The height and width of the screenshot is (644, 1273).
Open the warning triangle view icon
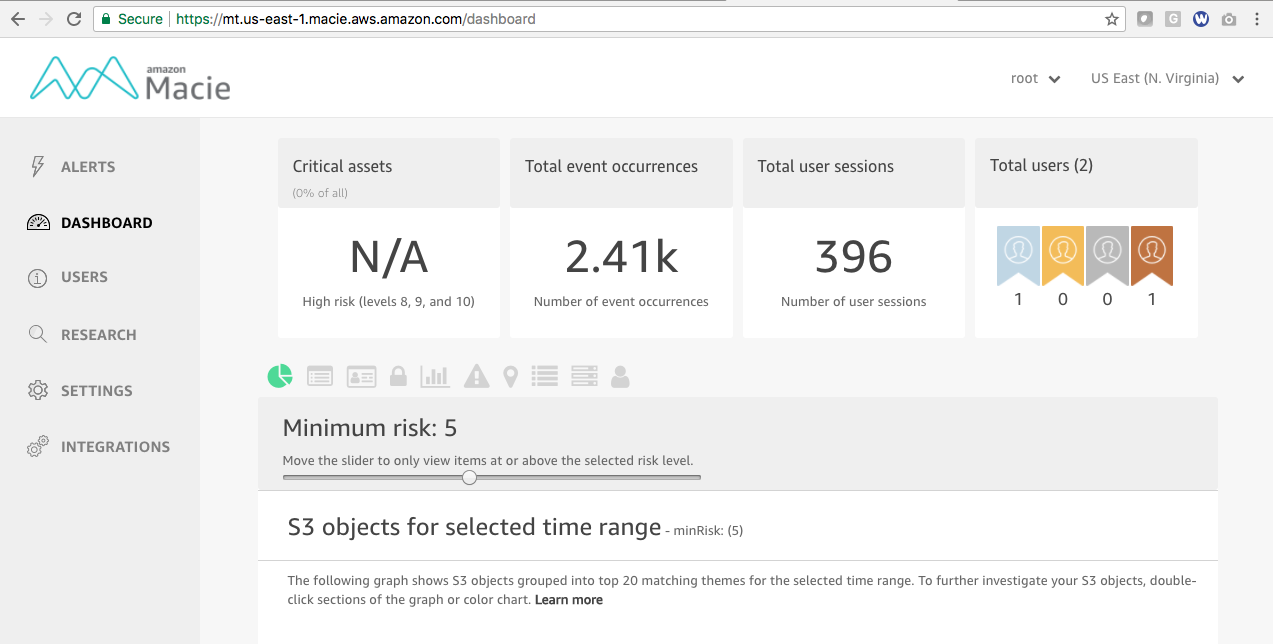point(477,376)
